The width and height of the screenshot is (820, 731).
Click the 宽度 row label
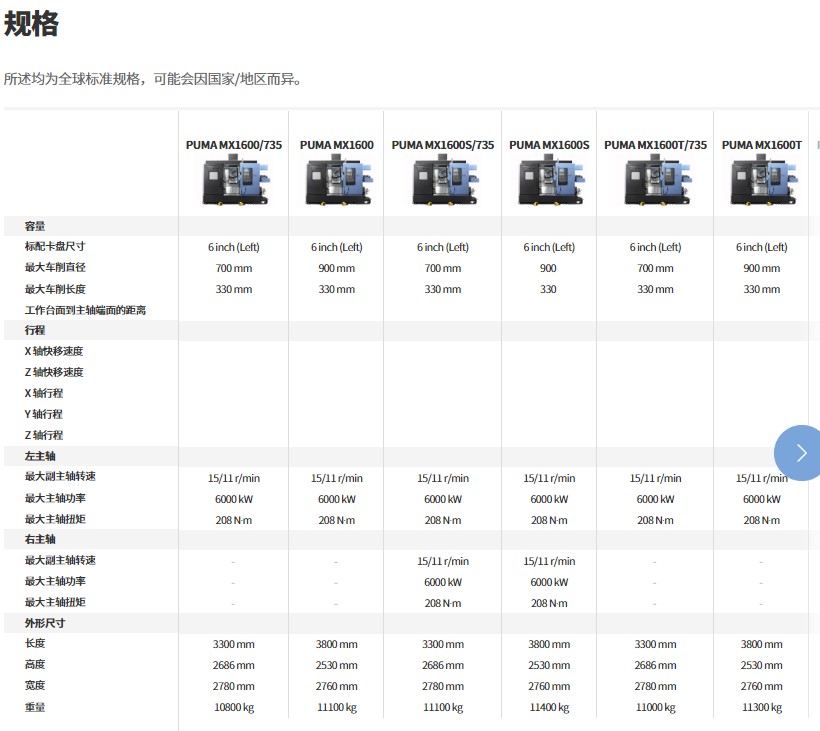pos(35,686)
